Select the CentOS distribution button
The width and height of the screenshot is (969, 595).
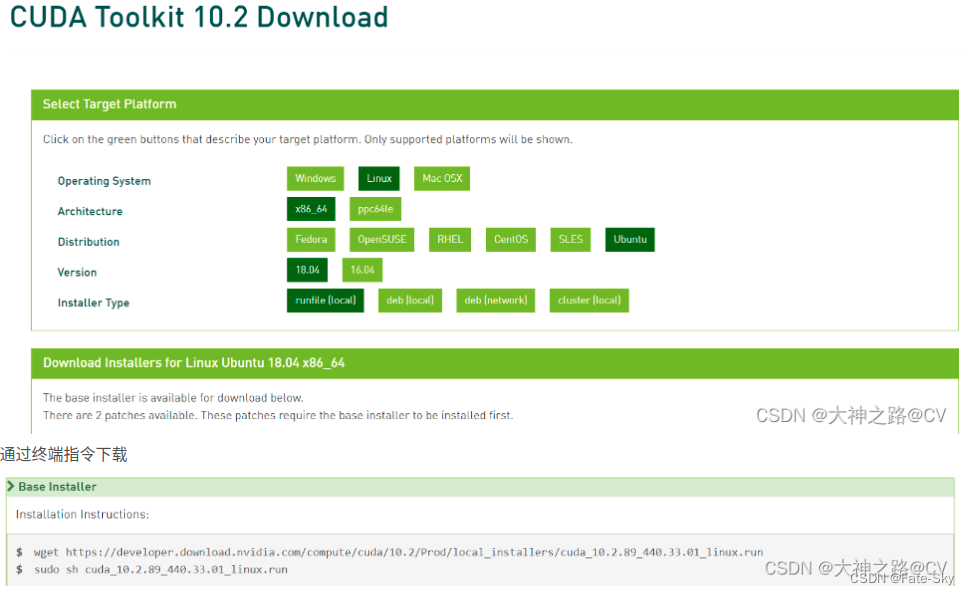511,240
